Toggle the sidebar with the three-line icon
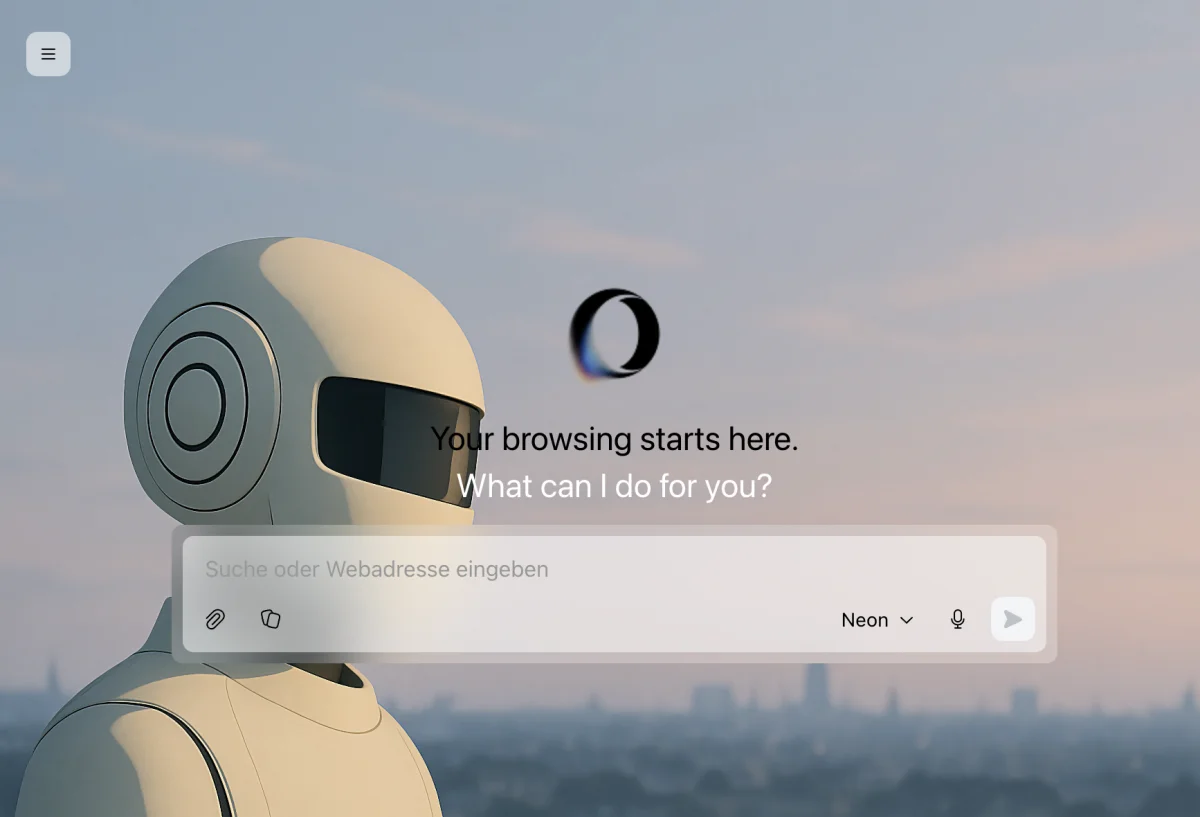The height and width of the screenshot is (817, 1200). [48, 54]
